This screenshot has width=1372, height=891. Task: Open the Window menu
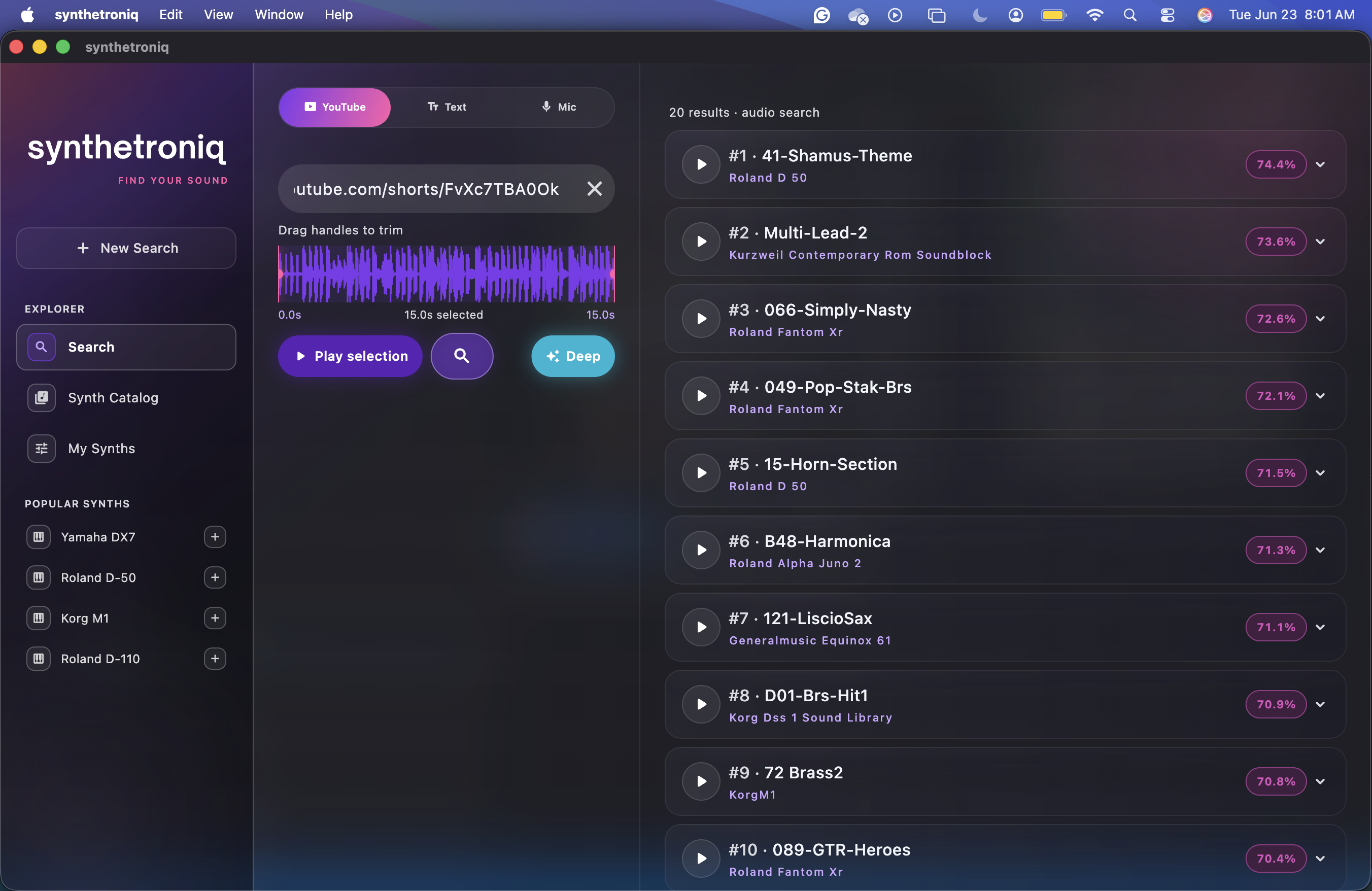[x=279, y=15]
